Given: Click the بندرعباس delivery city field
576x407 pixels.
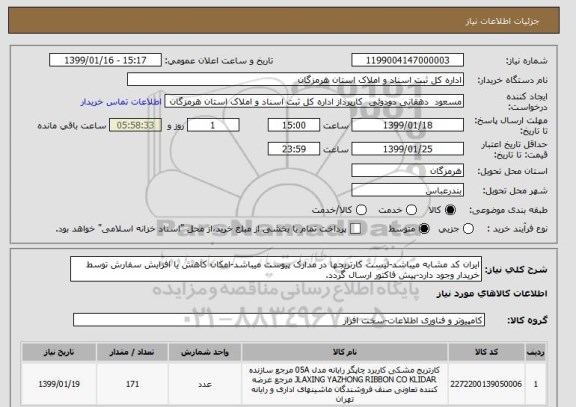Looking at the screenshot, I should 407,191.
